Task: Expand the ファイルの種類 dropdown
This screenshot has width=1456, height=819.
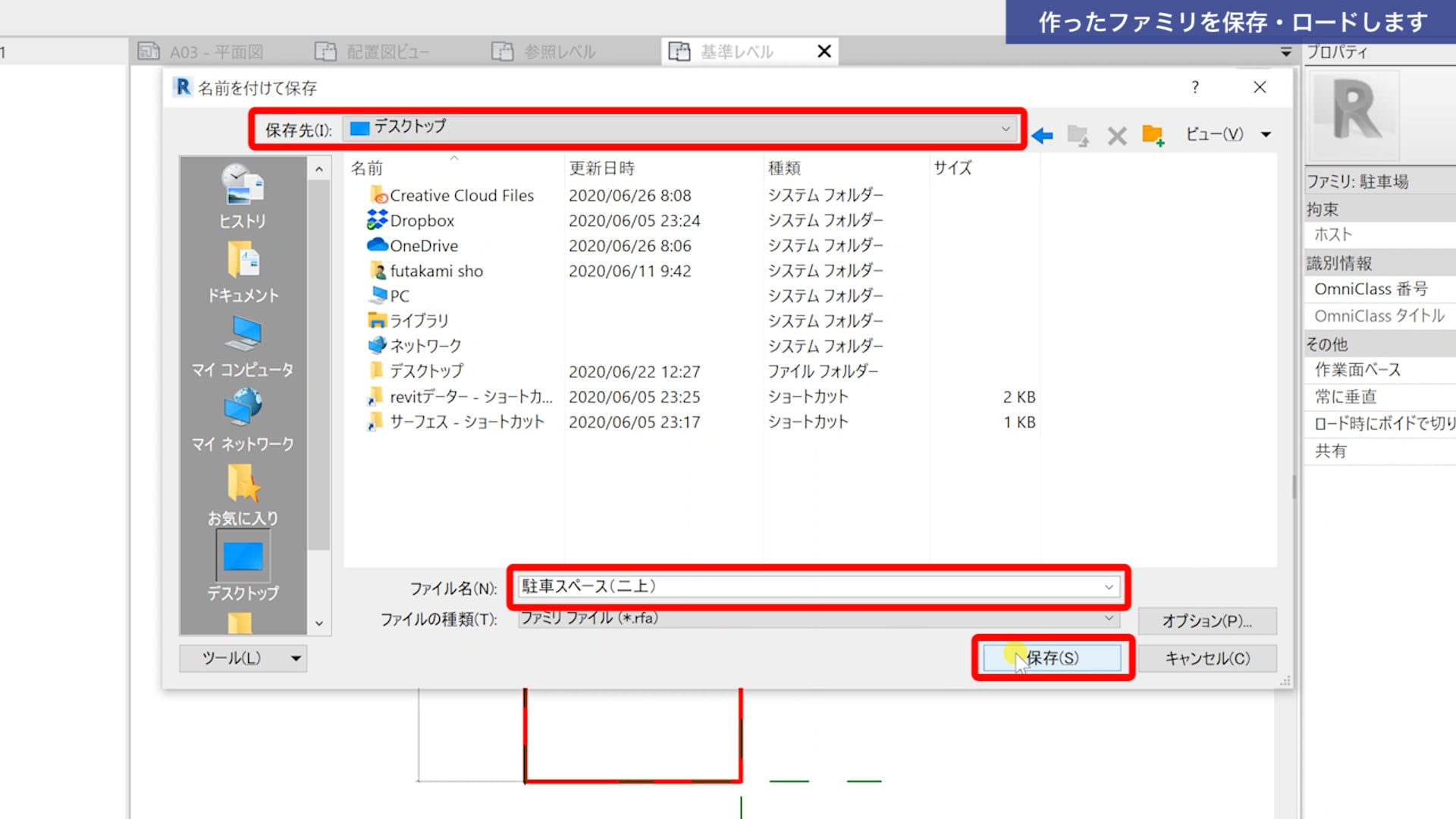Action: click(x=1109, y=618)
